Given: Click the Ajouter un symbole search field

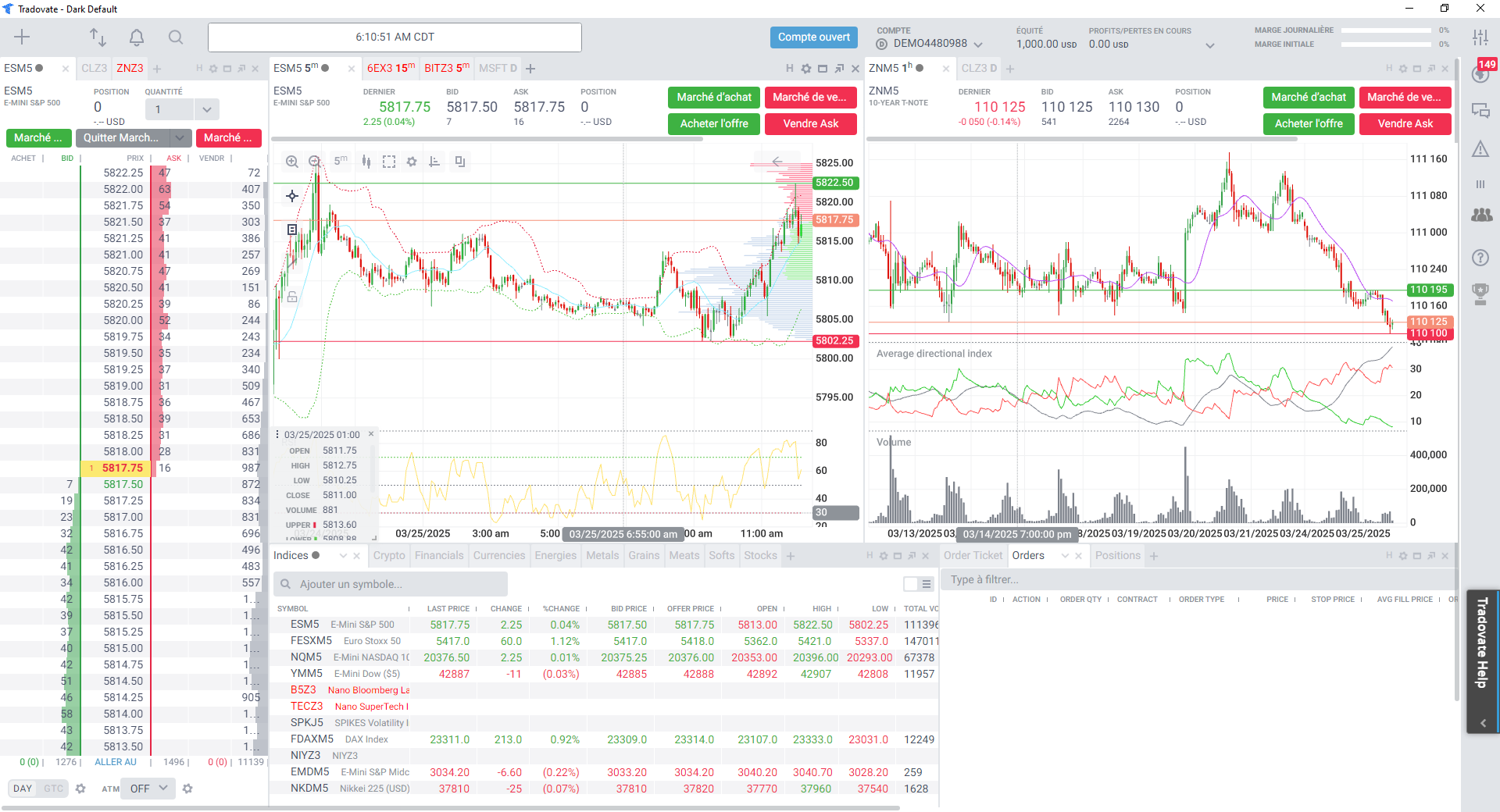Looking at the screenshot, I should click(x=391, y=584).
